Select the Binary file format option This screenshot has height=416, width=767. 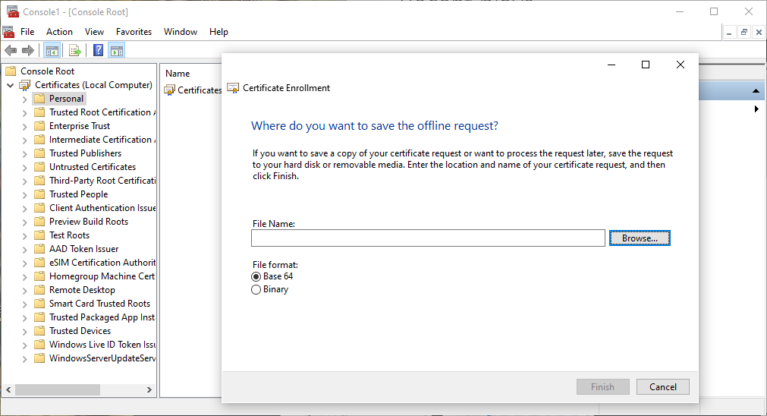click(256, 289)
